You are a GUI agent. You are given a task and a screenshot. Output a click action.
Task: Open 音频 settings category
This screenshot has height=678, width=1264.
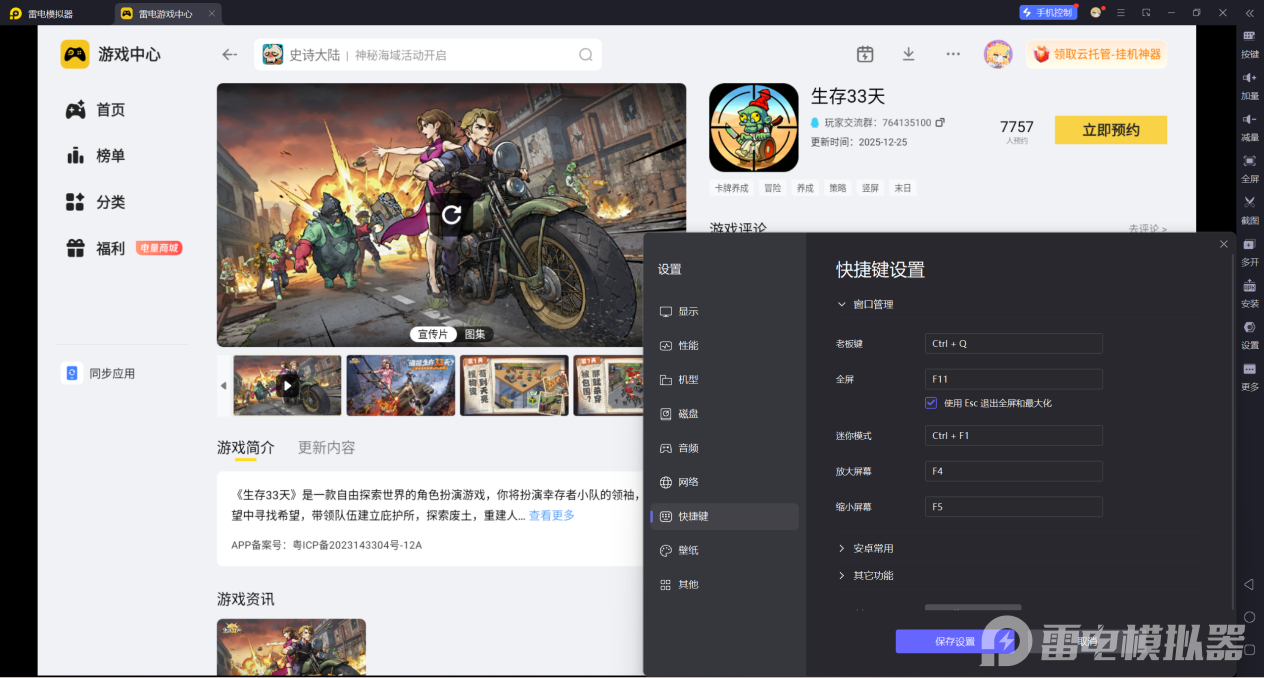pyautogui.click(x=724, y=448)
